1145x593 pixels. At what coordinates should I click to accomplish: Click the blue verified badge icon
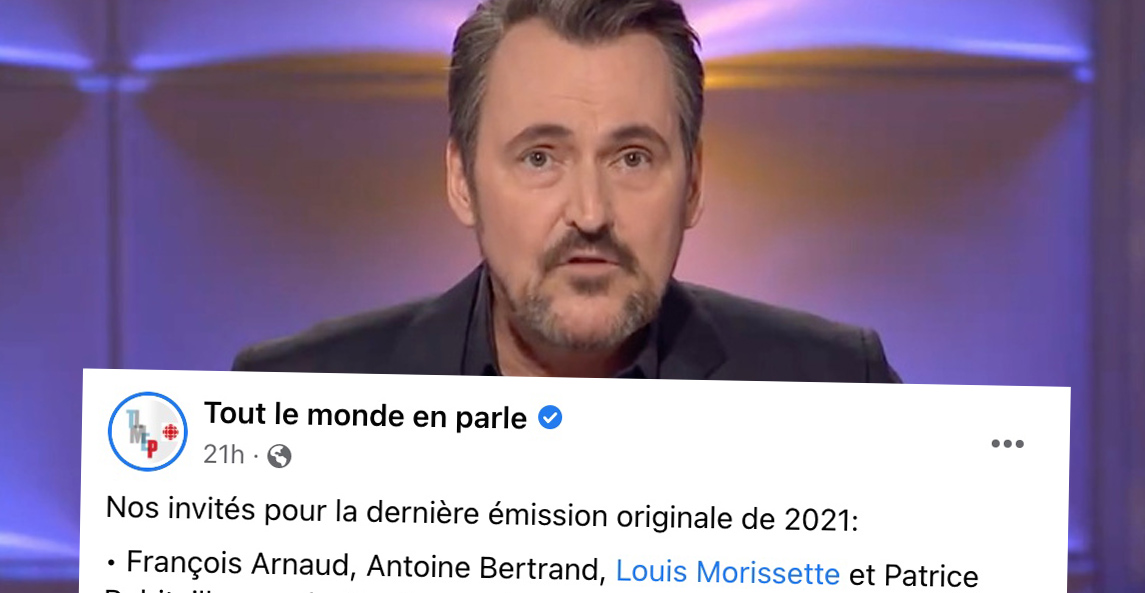[550, 418]
